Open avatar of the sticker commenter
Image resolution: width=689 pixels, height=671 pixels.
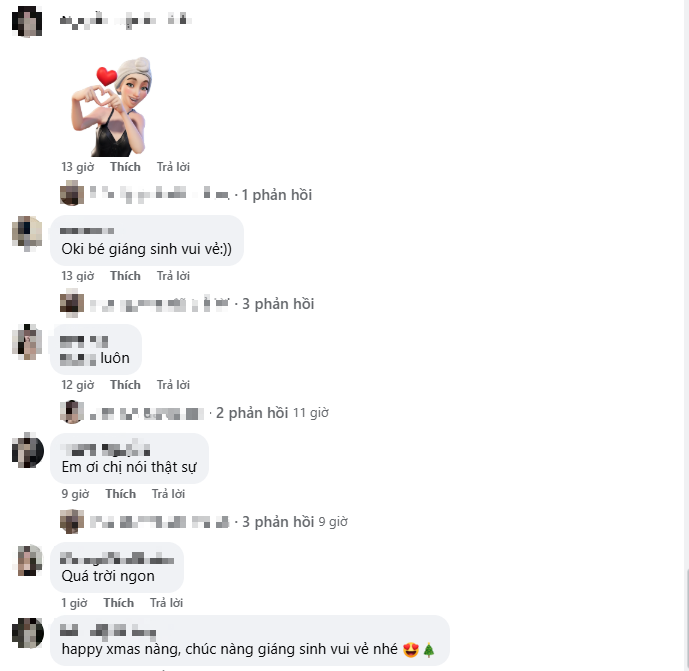pyautogui.click(x=27, y=21)
